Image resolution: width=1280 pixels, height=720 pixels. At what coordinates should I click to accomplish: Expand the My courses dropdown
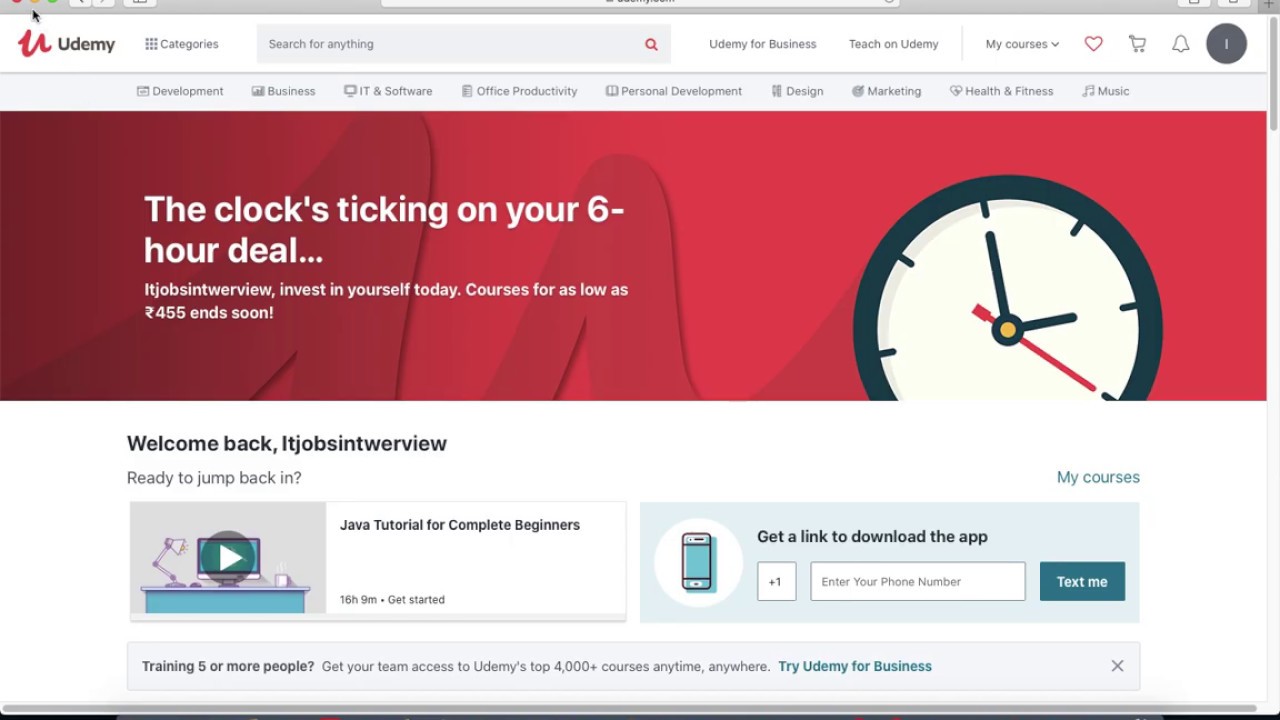click(1022, 44)
